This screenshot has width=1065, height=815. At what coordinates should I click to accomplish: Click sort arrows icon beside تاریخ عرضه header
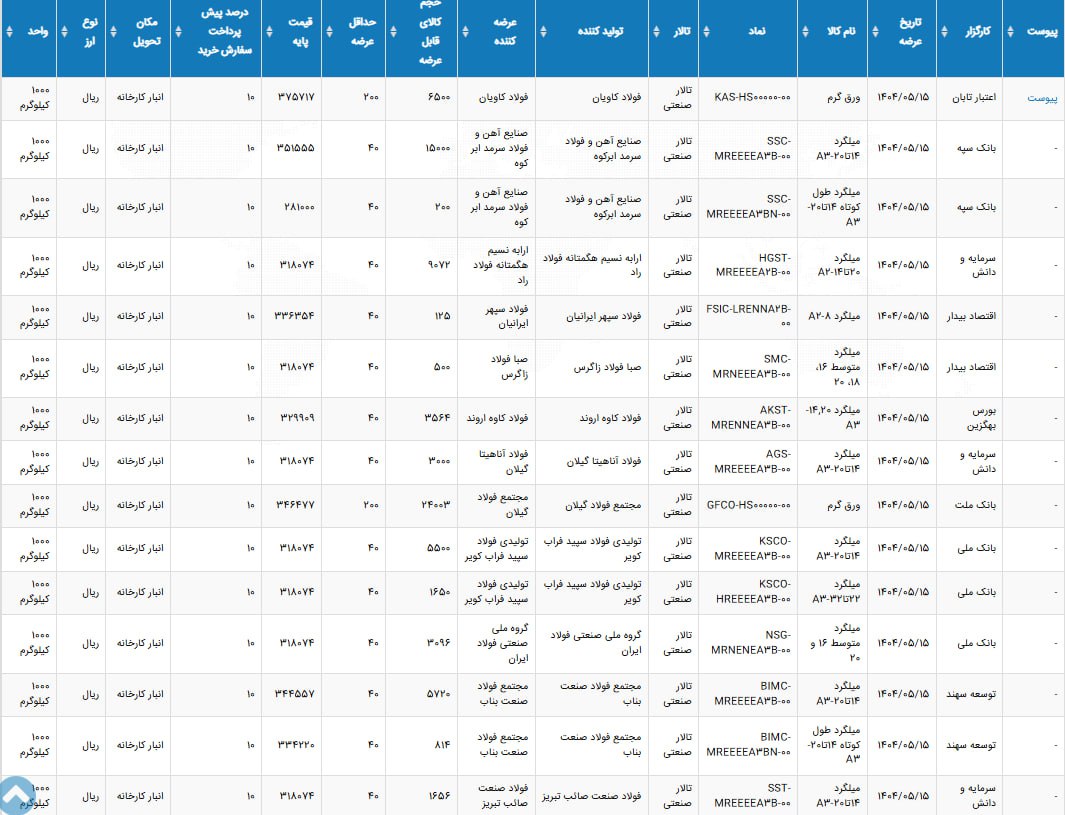(x=874, y=31)
